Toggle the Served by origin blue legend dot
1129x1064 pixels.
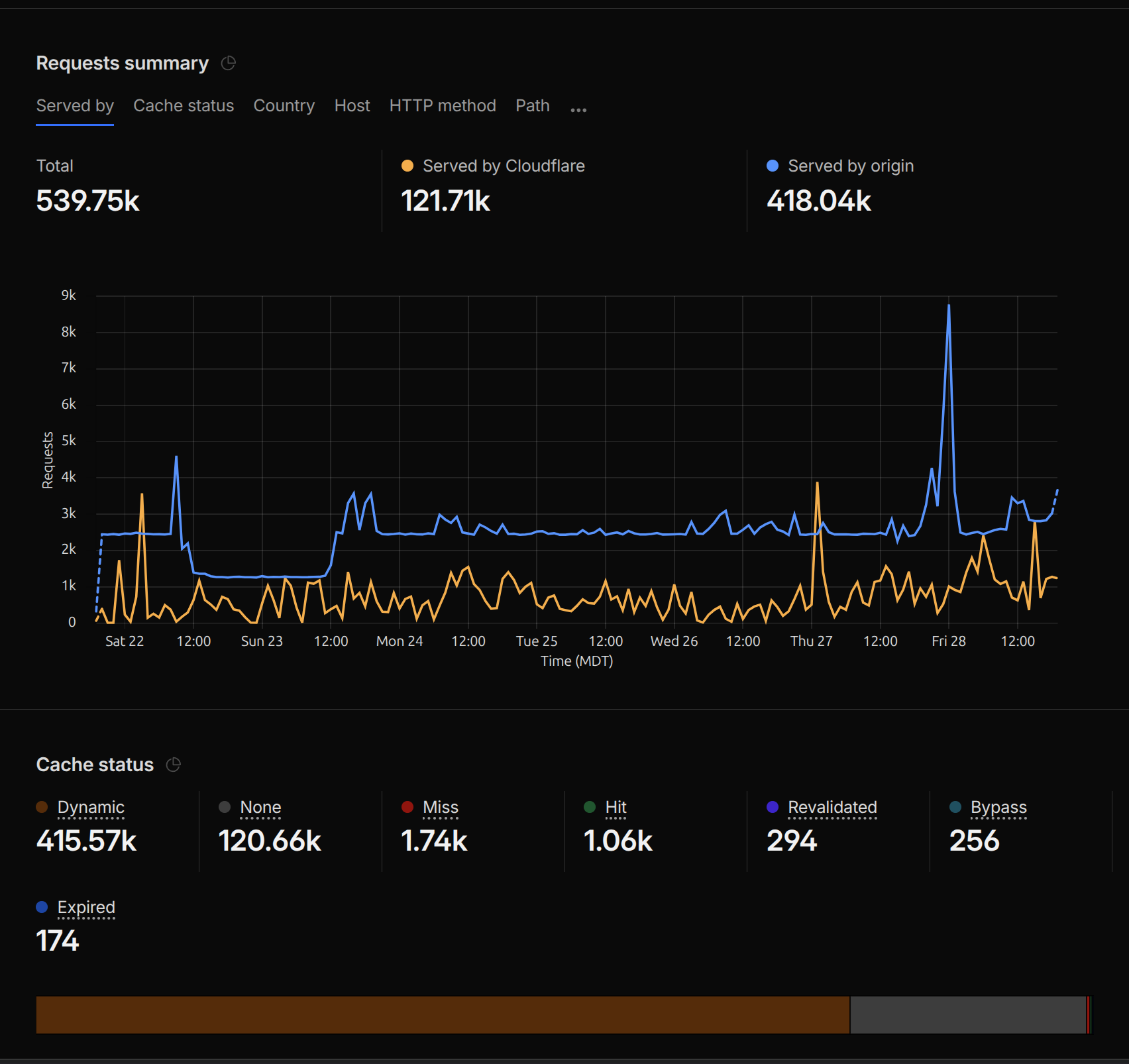tap(773, 166)
